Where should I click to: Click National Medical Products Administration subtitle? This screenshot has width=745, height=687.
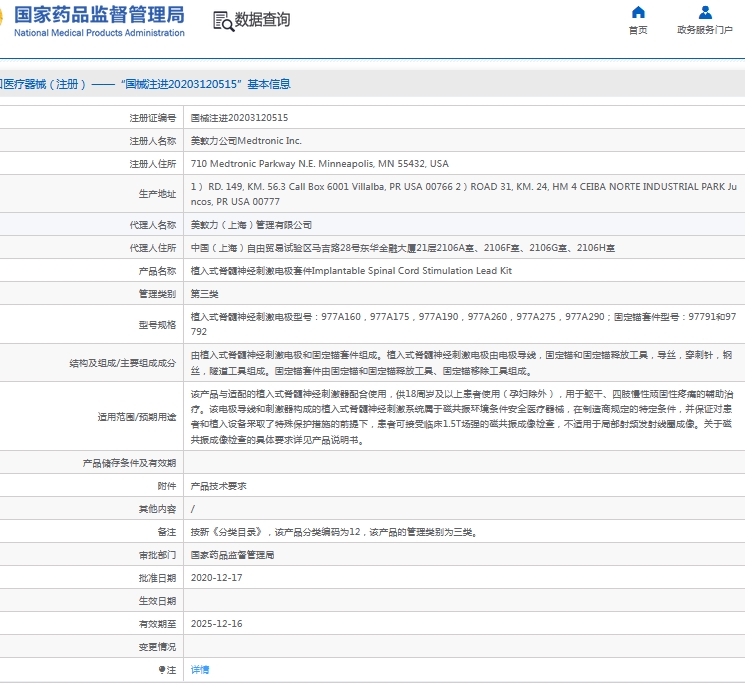(99, 33)
